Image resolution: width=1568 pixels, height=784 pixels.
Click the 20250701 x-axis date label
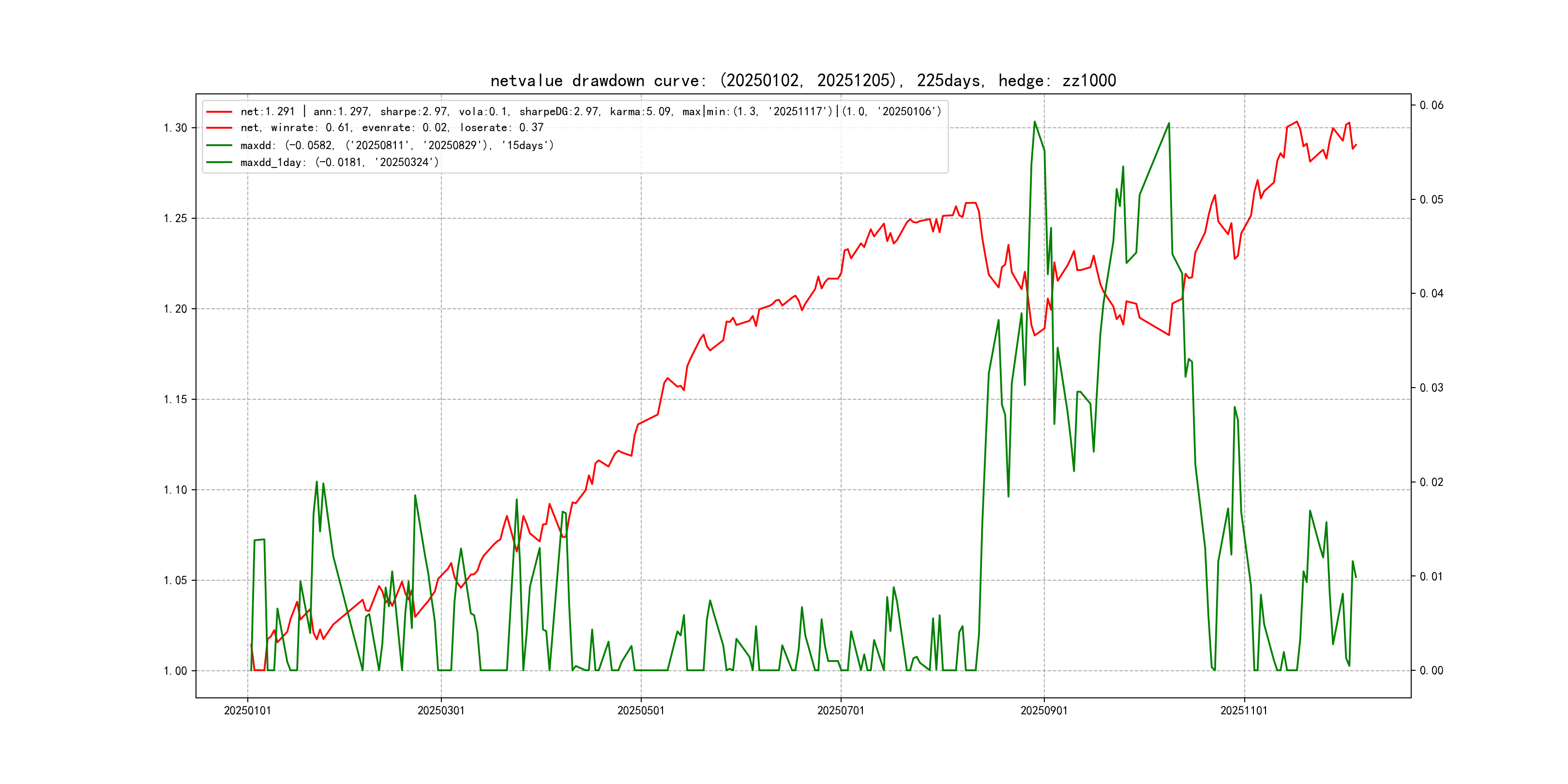coord(841,711)
